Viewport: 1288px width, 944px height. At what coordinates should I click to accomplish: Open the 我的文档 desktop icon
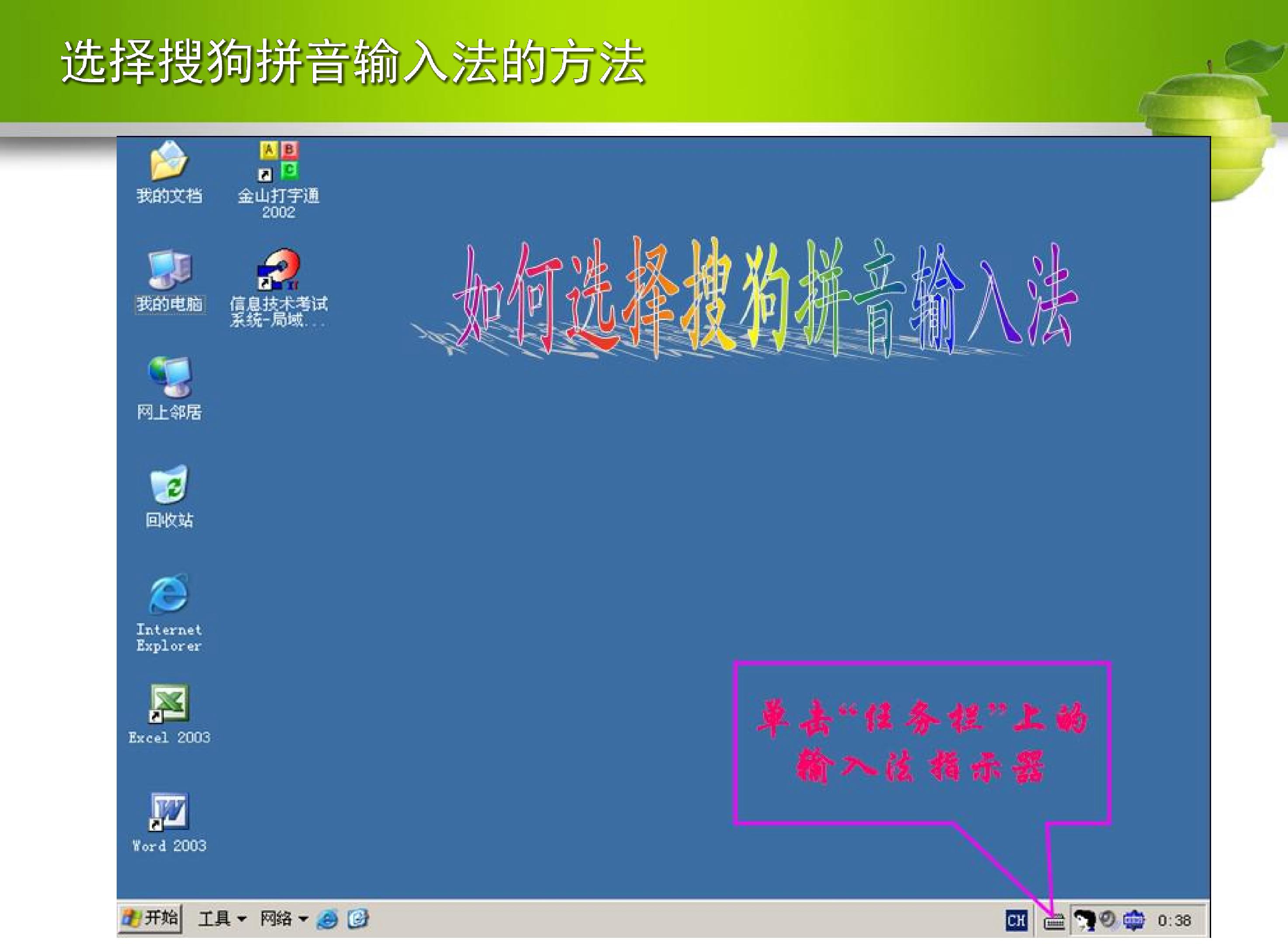pos(169,160)
